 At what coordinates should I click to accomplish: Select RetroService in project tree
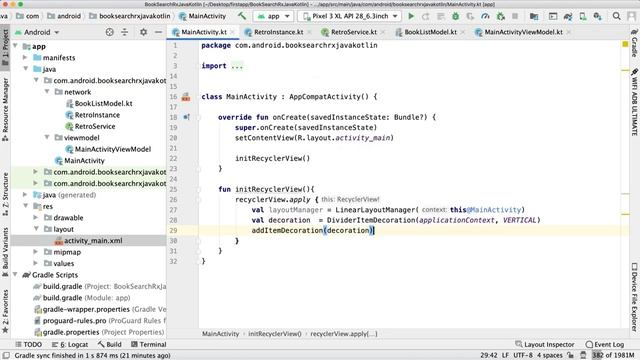[x=91, y=126]
